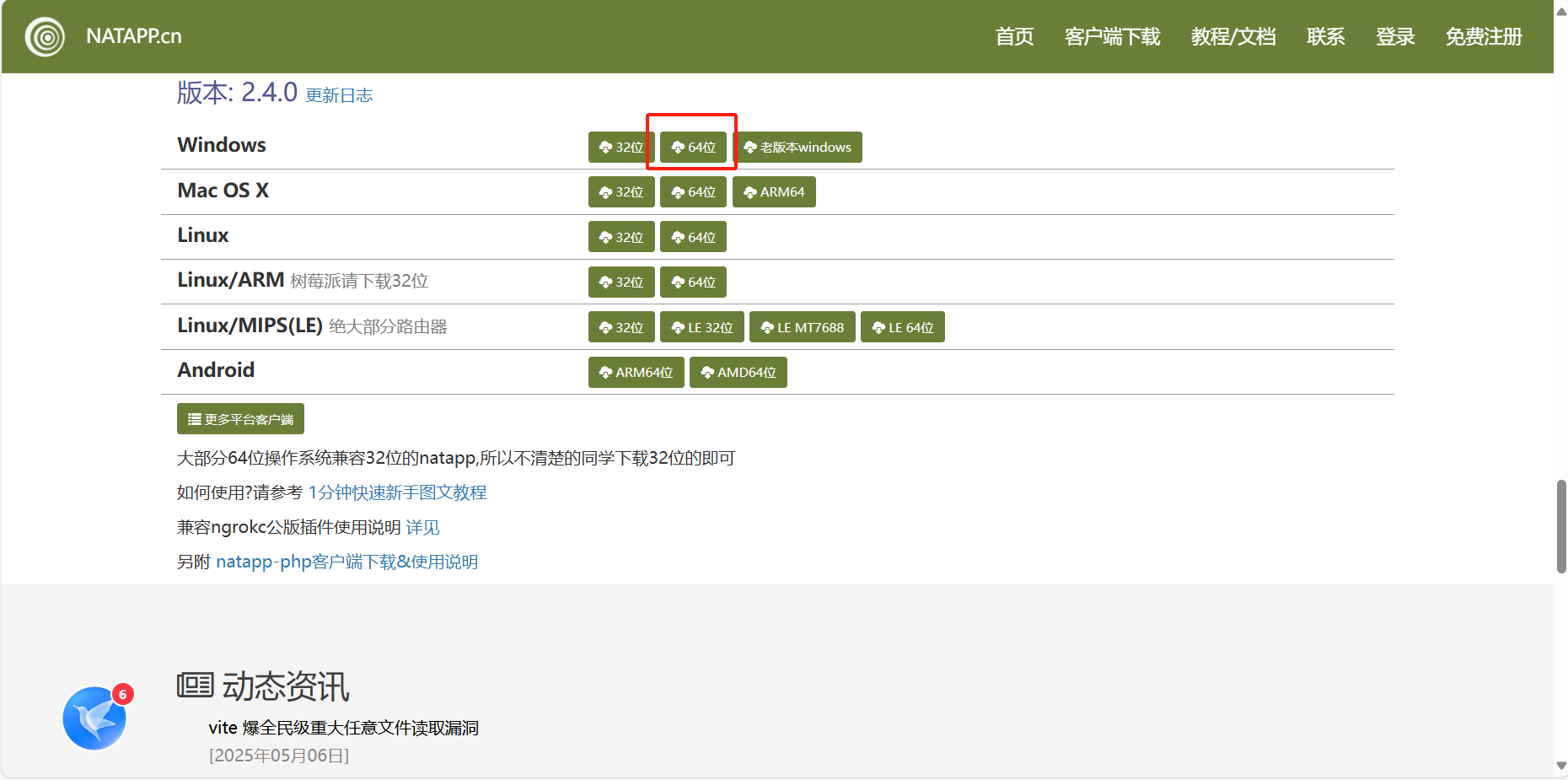This screenshot has width=1568, height=780.
Task: Click the scrollbar up arrow
Action: (x=1561, y=11)
